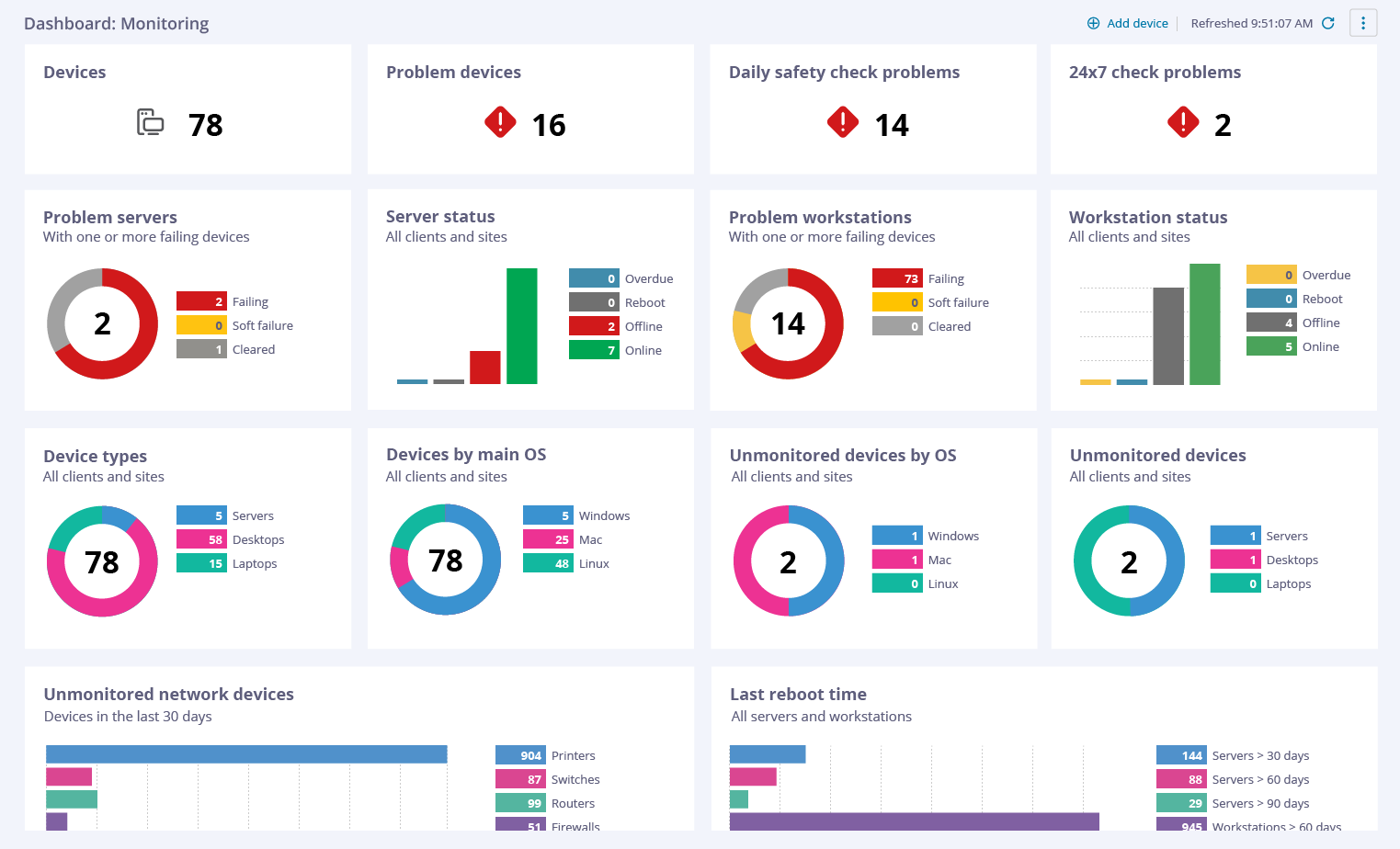Select Overdue legend in Workstation status
The image size is (1400, 849).
tap(1299, 275)
